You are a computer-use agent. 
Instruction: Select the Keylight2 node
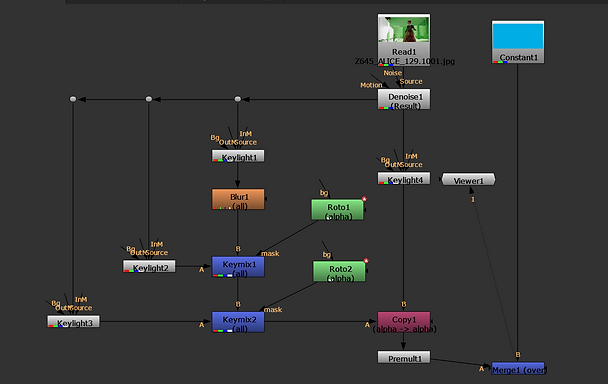(x=149, y=266)
